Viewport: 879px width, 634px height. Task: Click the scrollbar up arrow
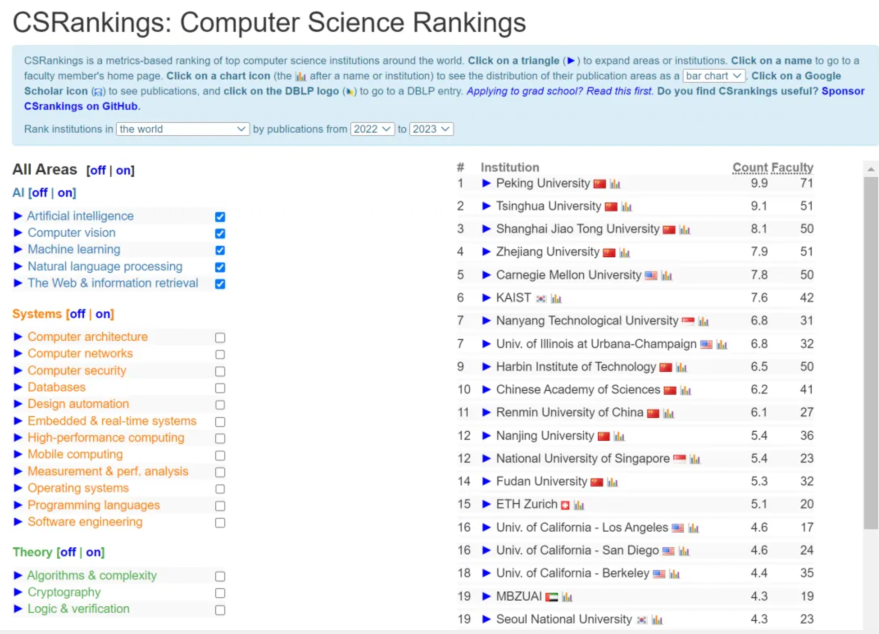pos(871,169)
